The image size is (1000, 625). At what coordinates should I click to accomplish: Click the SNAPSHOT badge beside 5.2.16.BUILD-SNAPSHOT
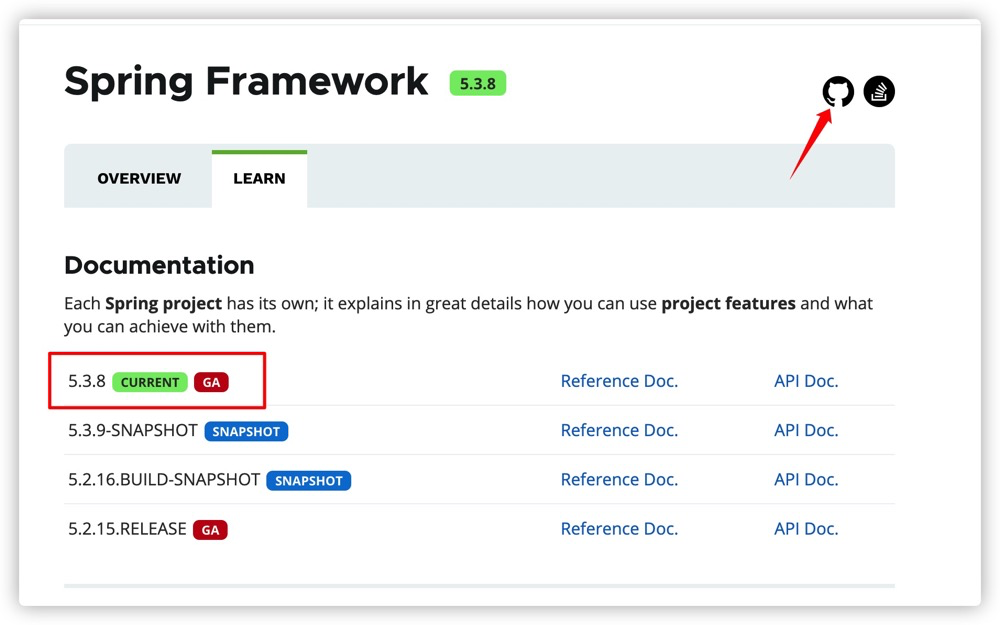309,481
